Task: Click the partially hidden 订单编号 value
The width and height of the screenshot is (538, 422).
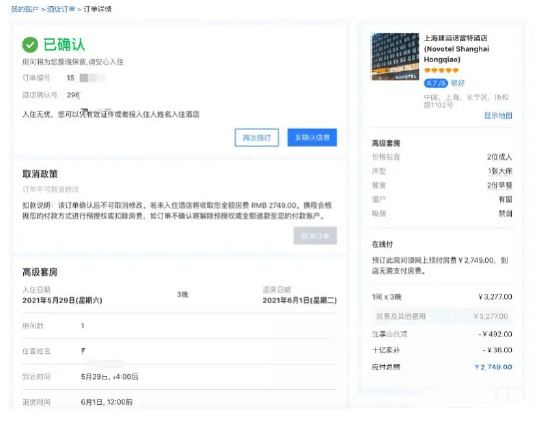Action: click(86, 78)
